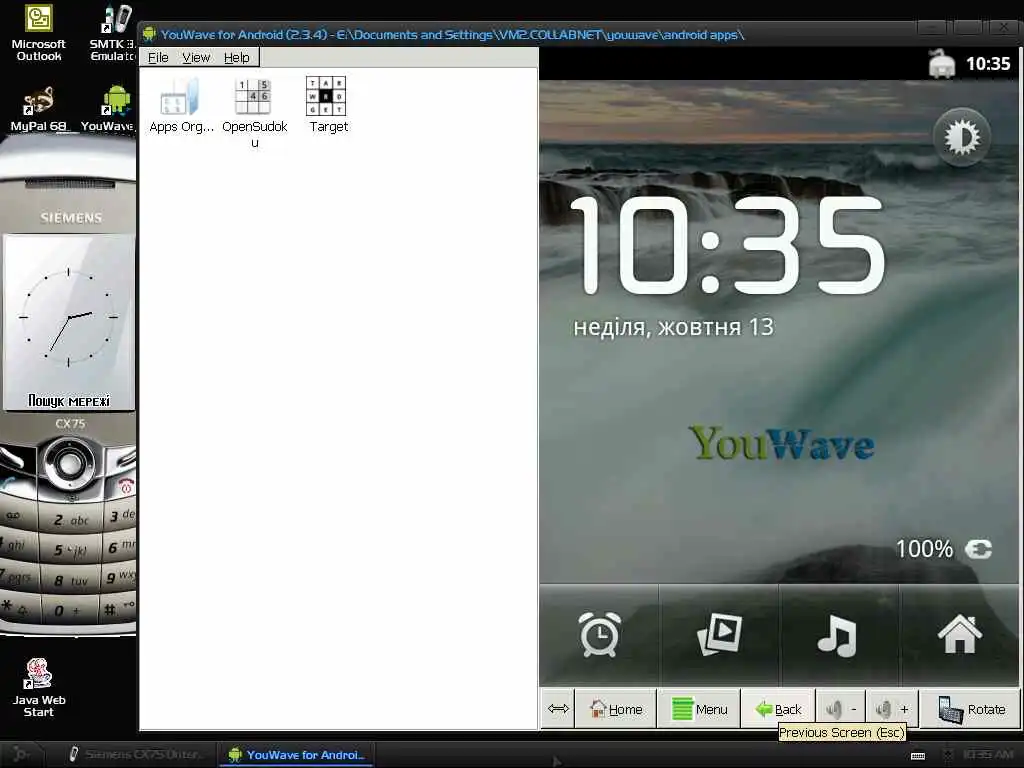This screenshot has height=768, width=1024.
Task: Open the alarm clock shortcut
Action: tap(599, 633)
